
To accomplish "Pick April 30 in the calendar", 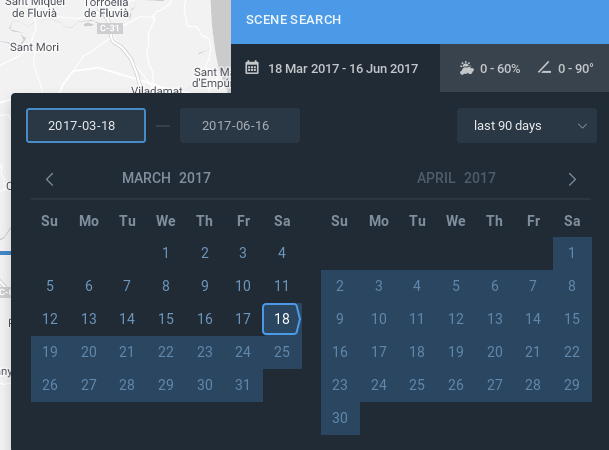I will pos(340,418).
